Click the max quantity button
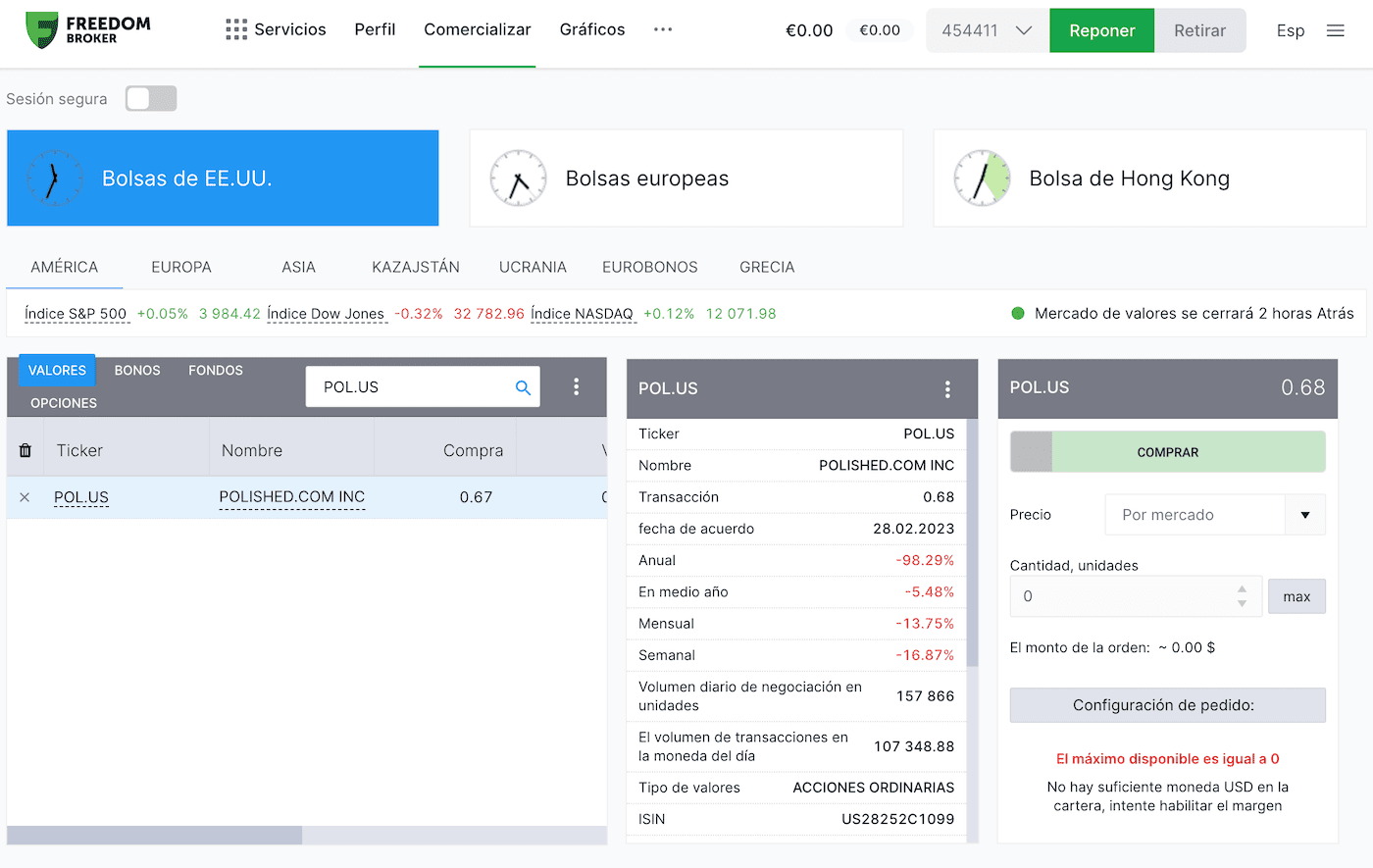Screen dimensions: 1373x868 pyautogui.click(x=1297, y=596)
